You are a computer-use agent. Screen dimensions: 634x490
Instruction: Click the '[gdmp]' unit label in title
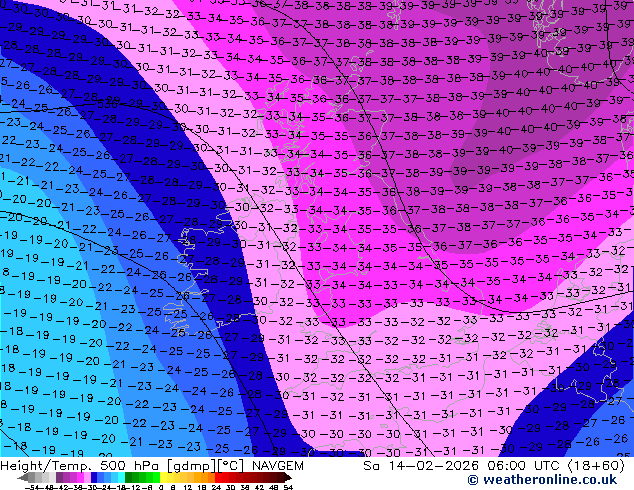[191, 466]
